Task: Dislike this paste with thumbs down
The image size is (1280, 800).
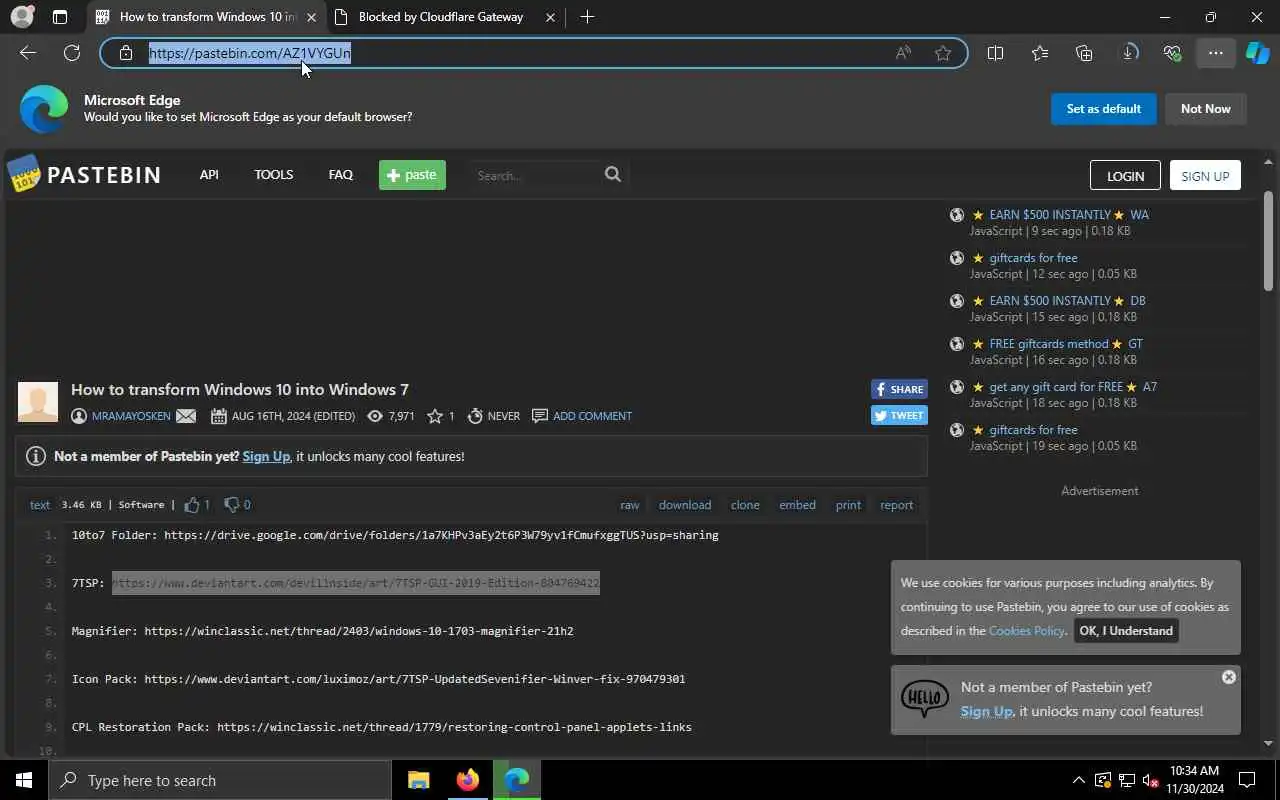Action: (x=232, y=505)
